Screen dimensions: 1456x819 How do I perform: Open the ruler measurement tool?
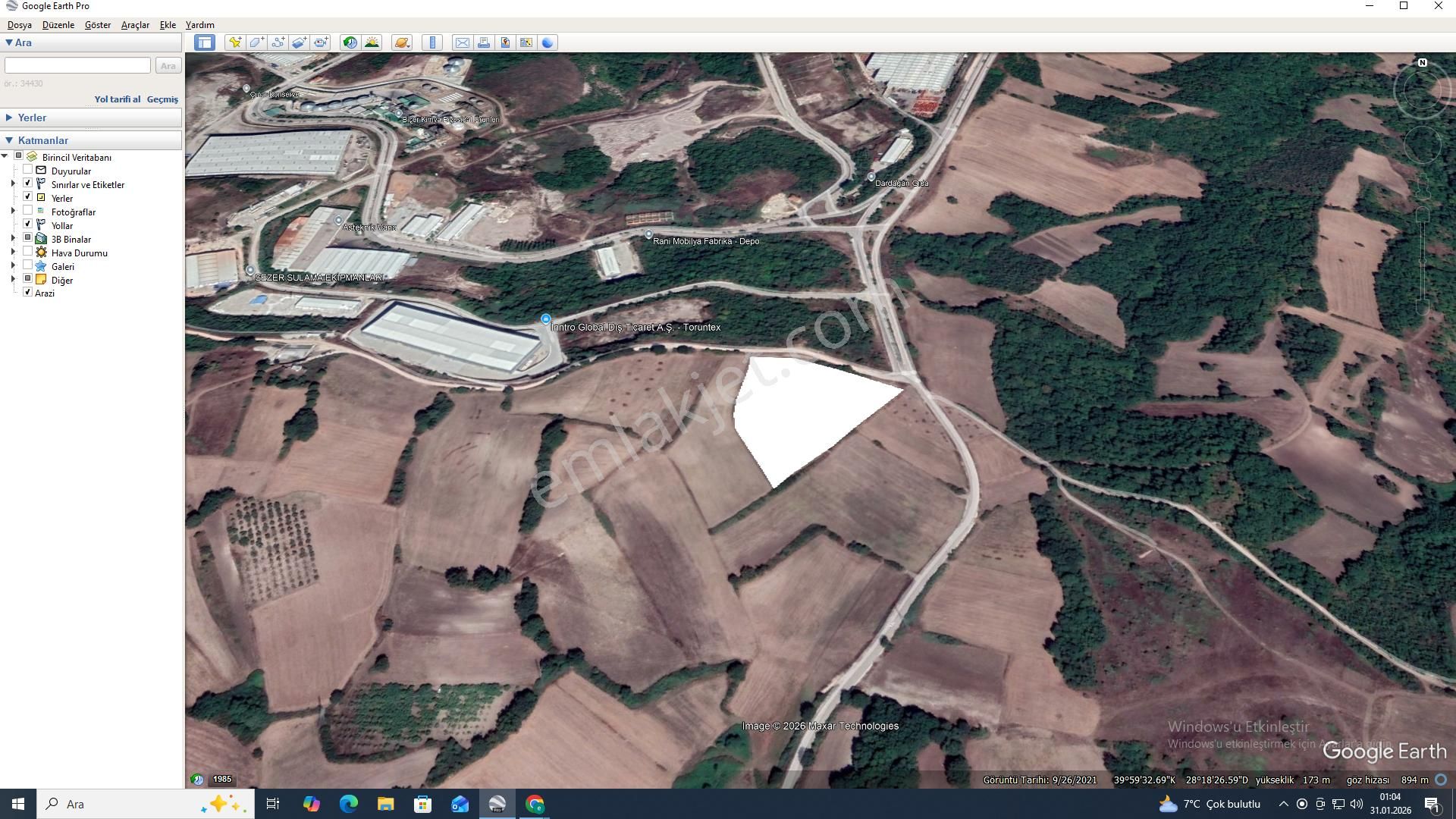click(432, 42)
